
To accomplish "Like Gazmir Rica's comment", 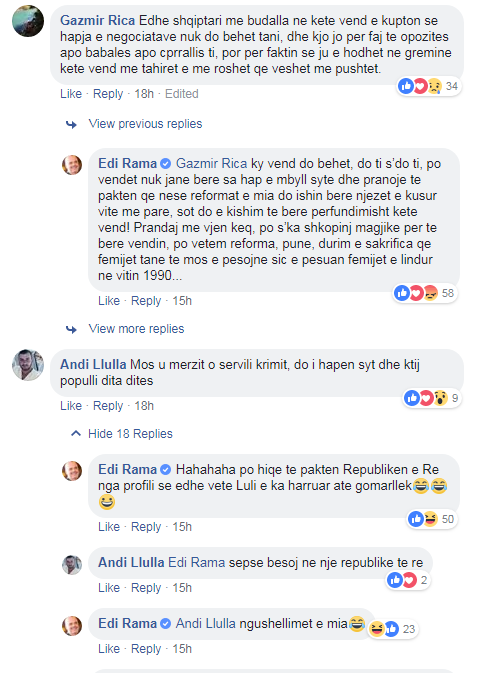I will pos(71,94).
